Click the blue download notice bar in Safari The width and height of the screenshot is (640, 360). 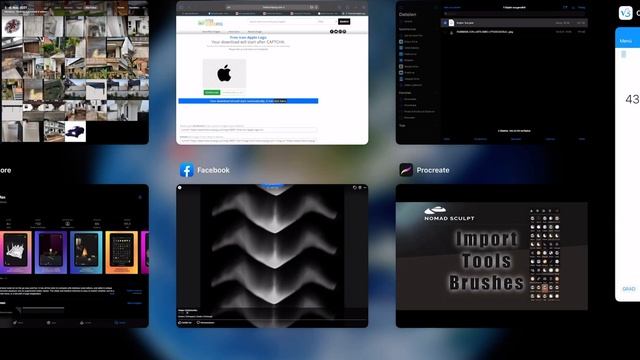tap(248, 101)
